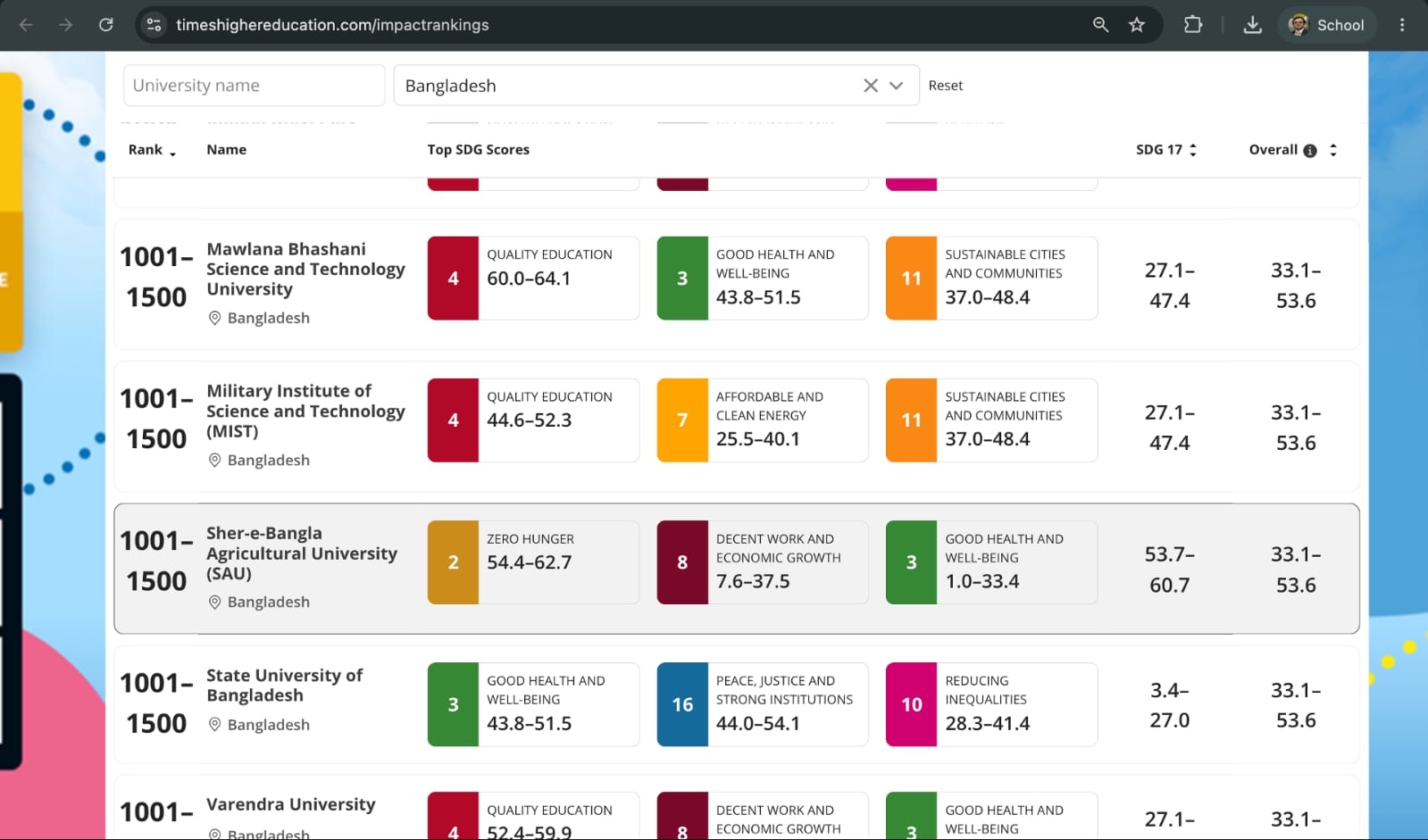Click Decent Work 7.6–37.5 card for SAU
The image size is (1428, 840).
click(763, 562)
